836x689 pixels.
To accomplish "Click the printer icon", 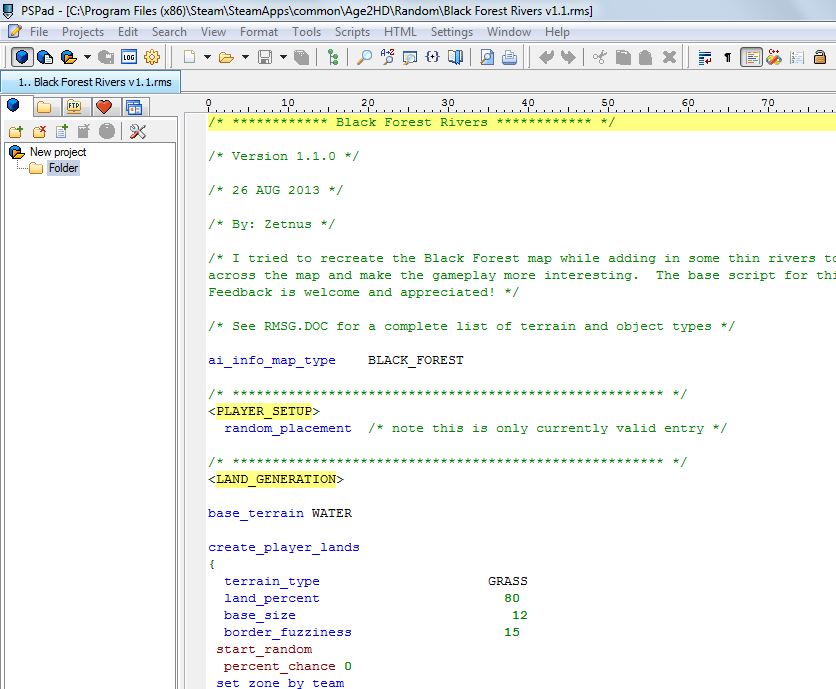I will [509, 57].
